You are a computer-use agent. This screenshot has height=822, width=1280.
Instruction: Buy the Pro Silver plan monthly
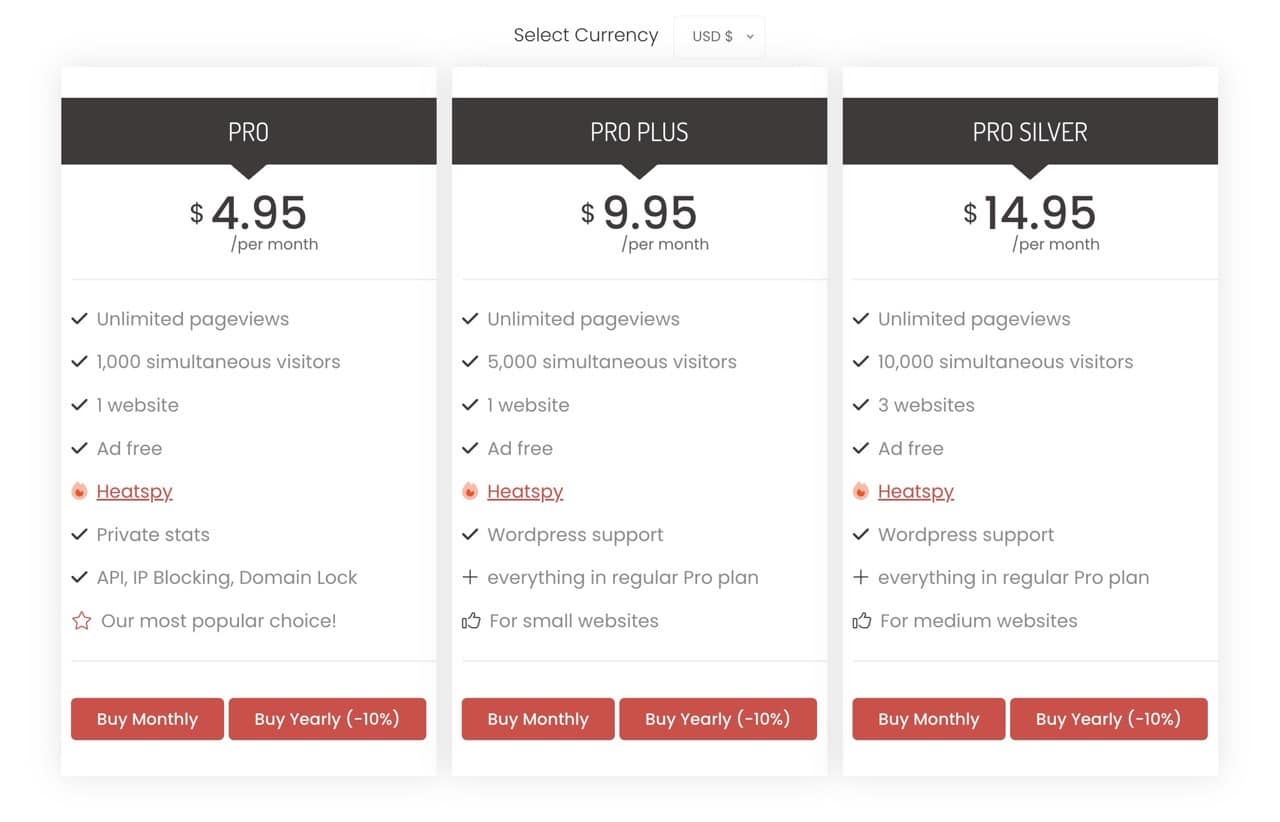pyautogui.click(x=929, y=719)
